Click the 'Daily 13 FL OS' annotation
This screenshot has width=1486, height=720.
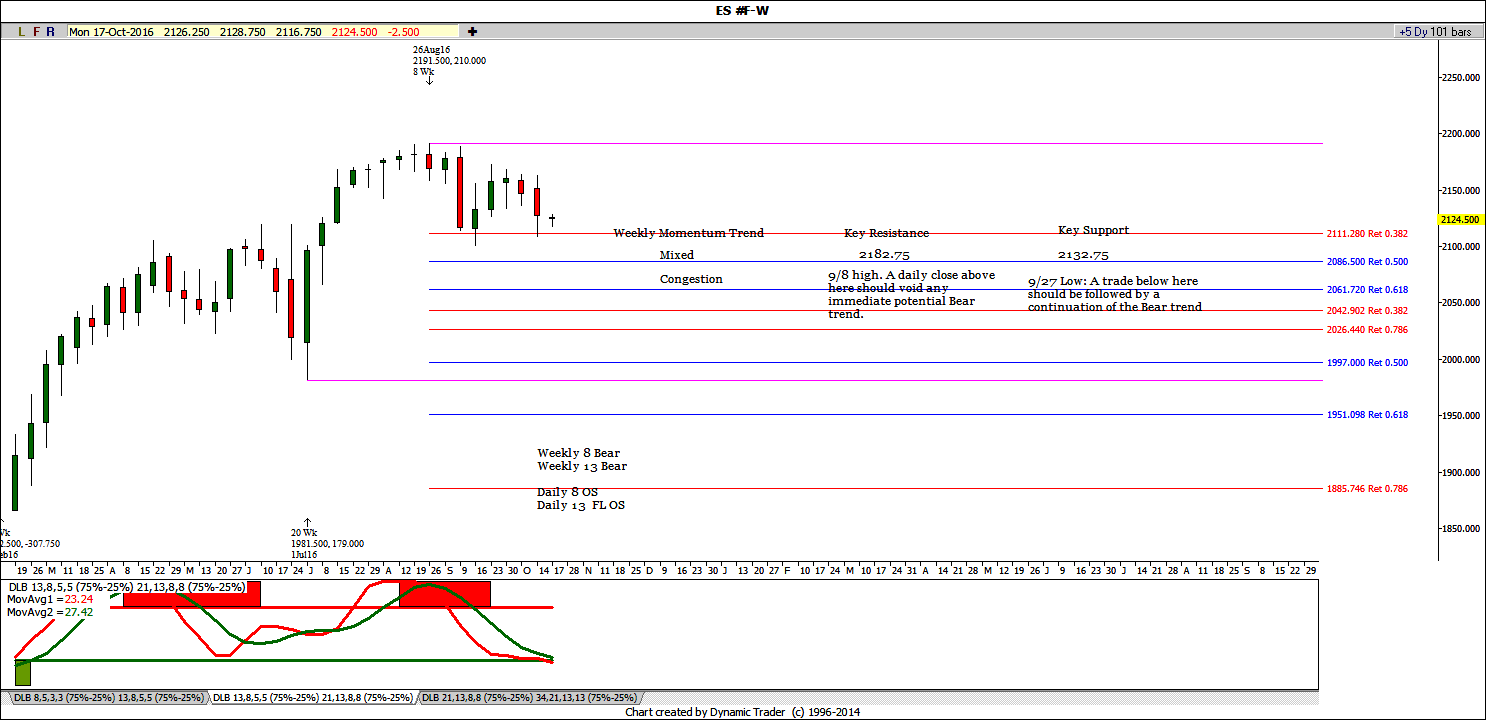581,505
